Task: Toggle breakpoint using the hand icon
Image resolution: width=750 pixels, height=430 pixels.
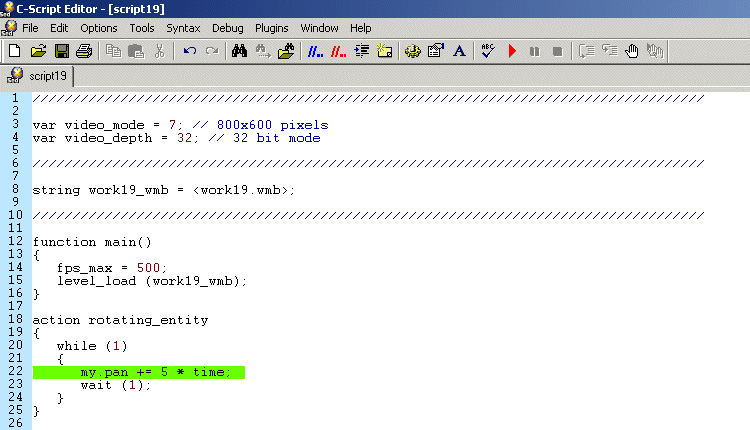Action: (632, 50)
